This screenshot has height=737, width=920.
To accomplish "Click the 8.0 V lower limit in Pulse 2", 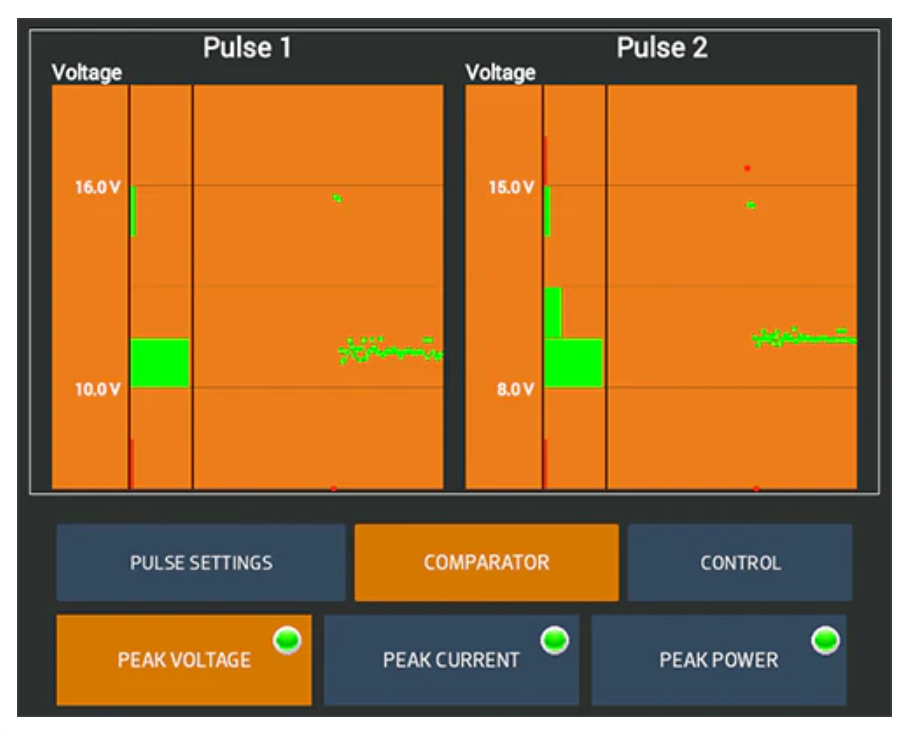I will click(515, 389).
